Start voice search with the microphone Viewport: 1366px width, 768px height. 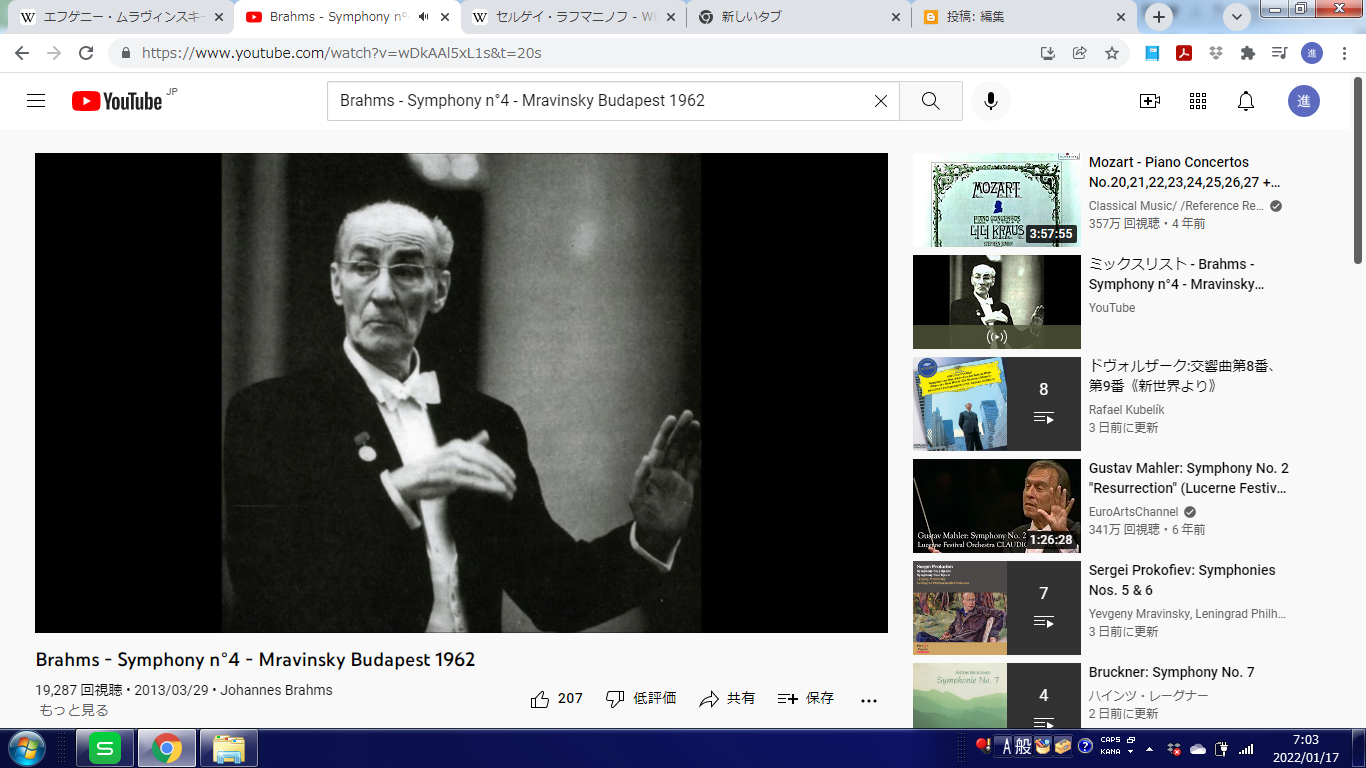pos(991,101)
